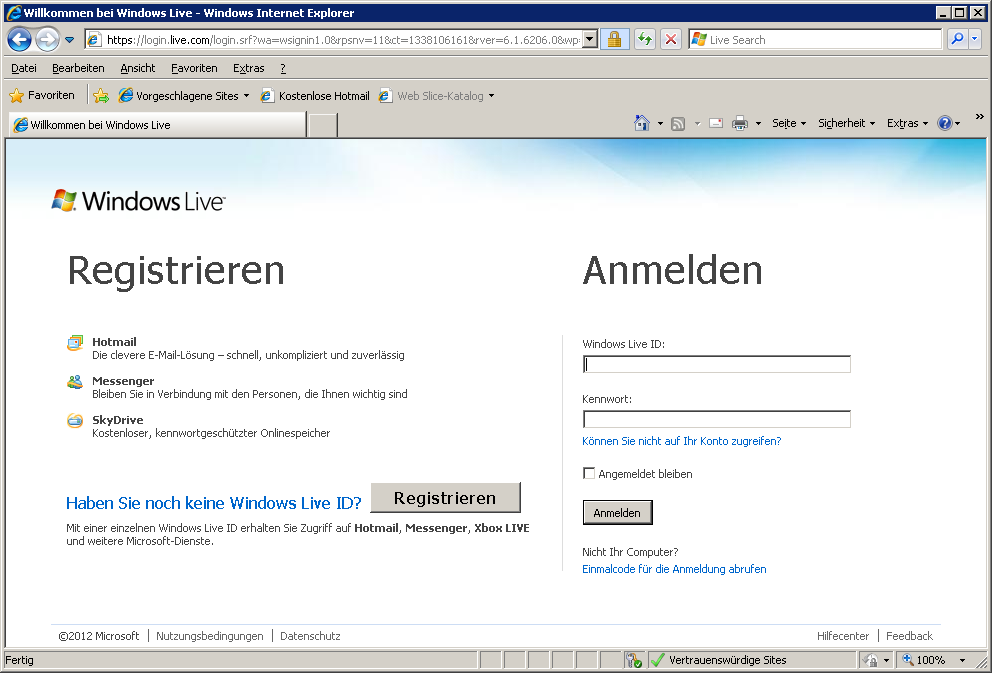View the security lock report icon
992x673 pixels.
pos(614,40)
